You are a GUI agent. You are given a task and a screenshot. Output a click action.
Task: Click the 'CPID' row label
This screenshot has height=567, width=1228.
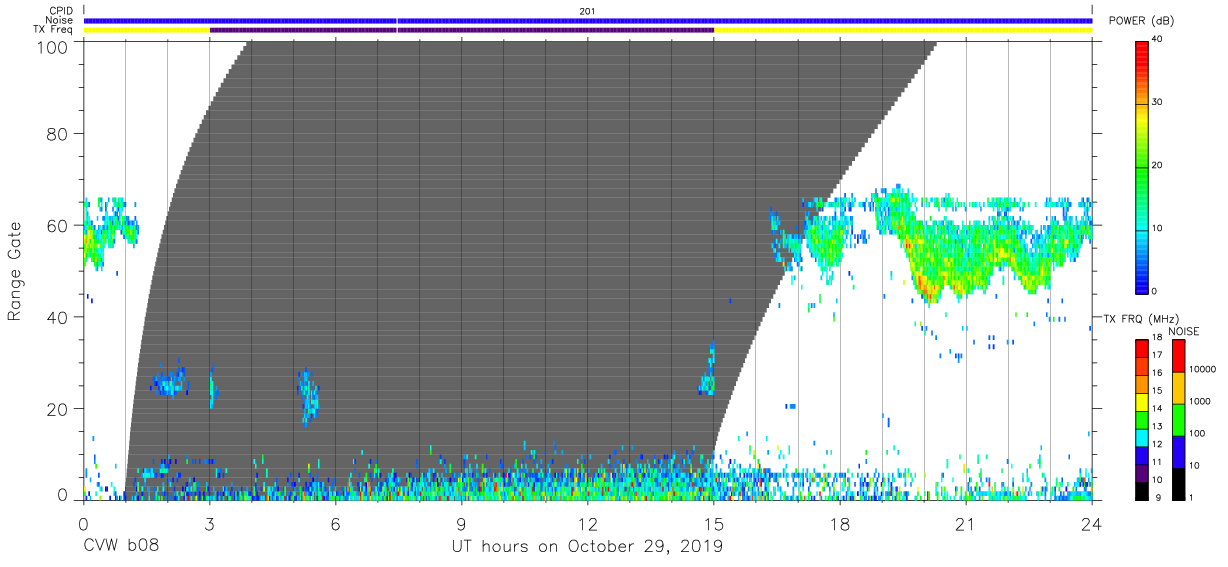click(x=62, y=11)
